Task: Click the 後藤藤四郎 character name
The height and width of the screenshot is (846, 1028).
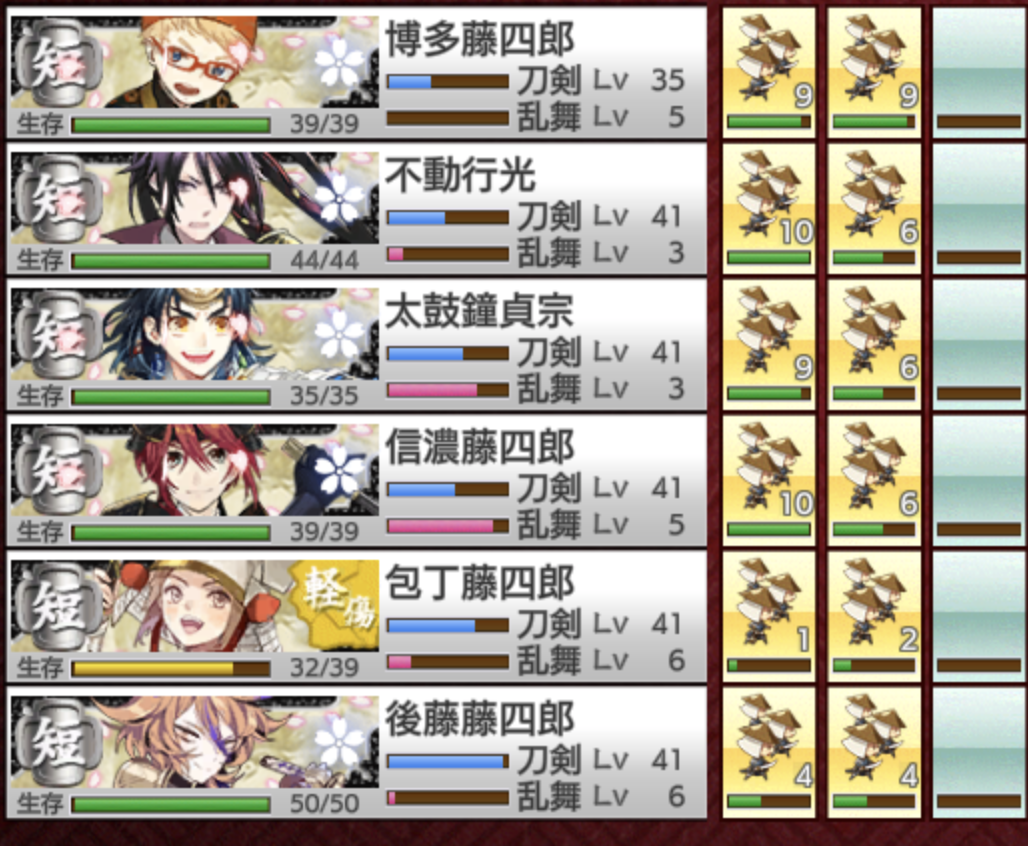Action: pyautogui.click(x=480, y=718)
